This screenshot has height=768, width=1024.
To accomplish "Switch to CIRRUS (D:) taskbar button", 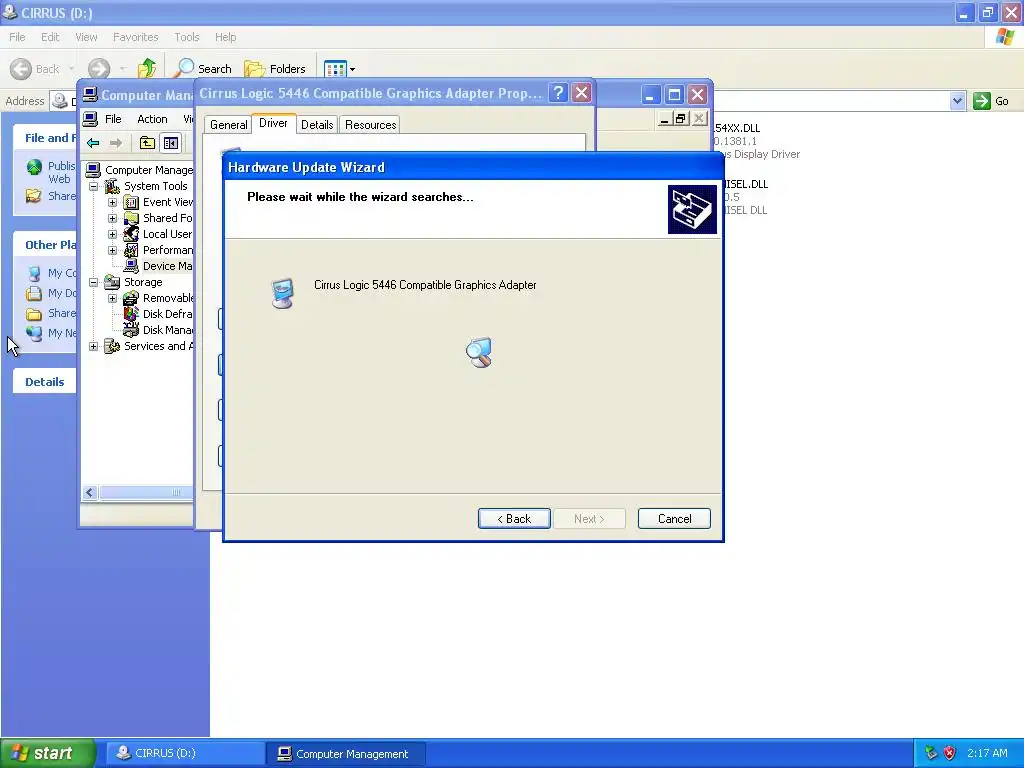I will pos(185,753).
